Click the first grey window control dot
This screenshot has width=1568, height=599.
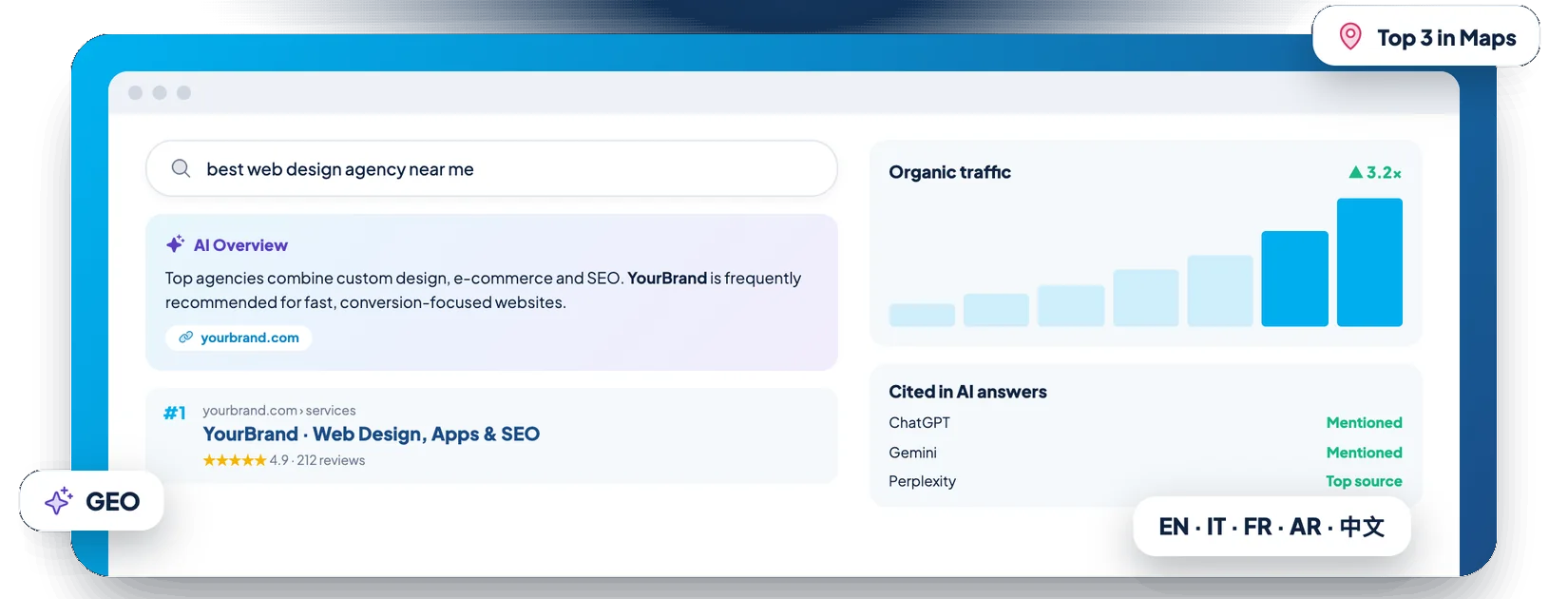point(135,92)
